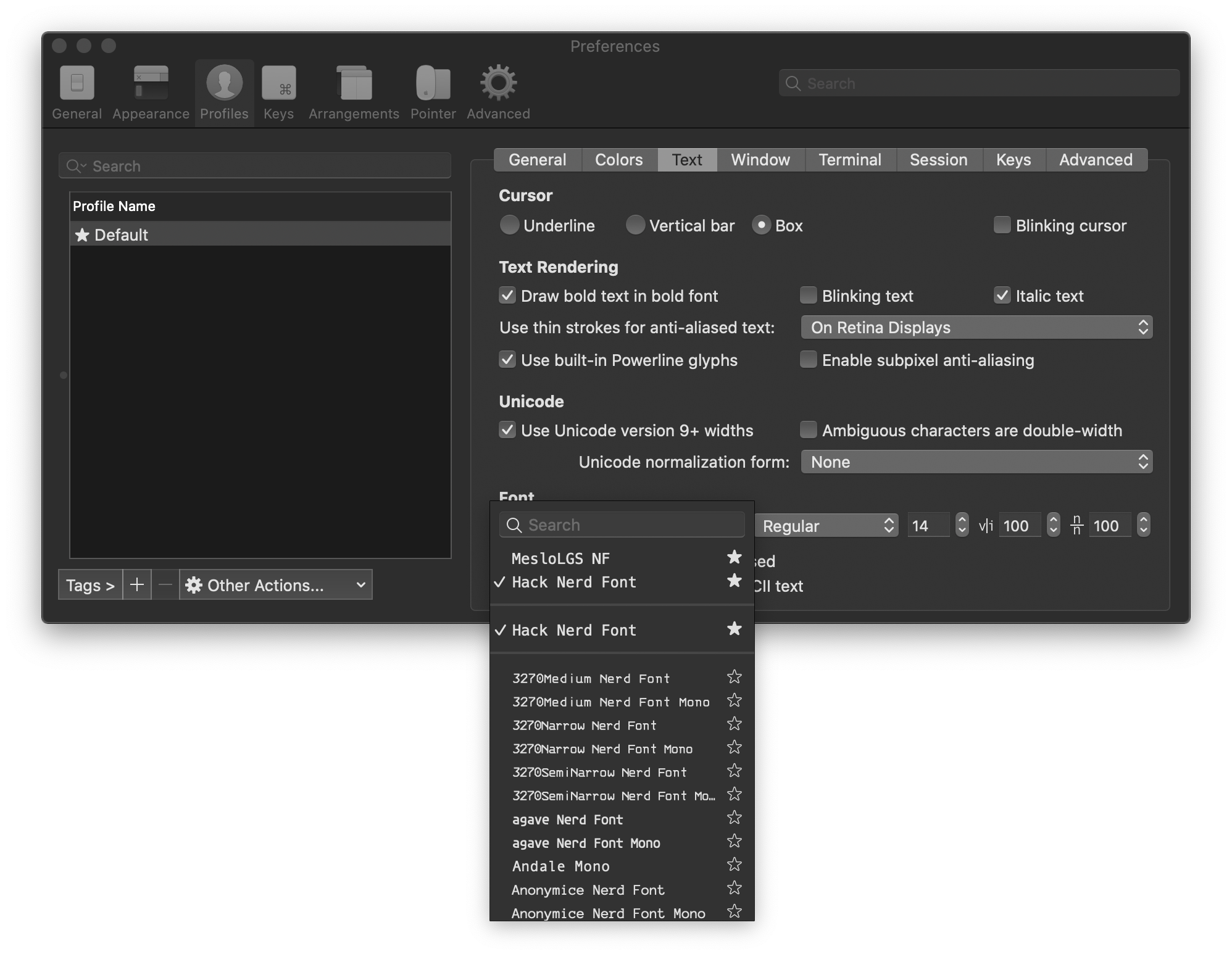The height and width of the screenshot is (954, 1232).
Task: Click the Arrangements preferences icon
Action: pyautogui.click(x=354, y=89)
